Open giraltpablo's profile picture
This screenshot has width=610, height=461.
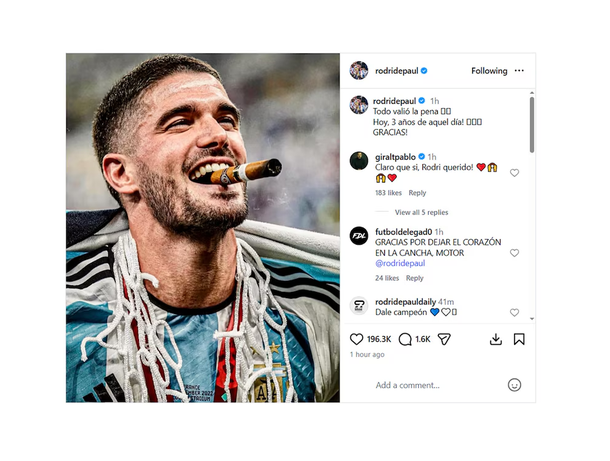[359, 161]
